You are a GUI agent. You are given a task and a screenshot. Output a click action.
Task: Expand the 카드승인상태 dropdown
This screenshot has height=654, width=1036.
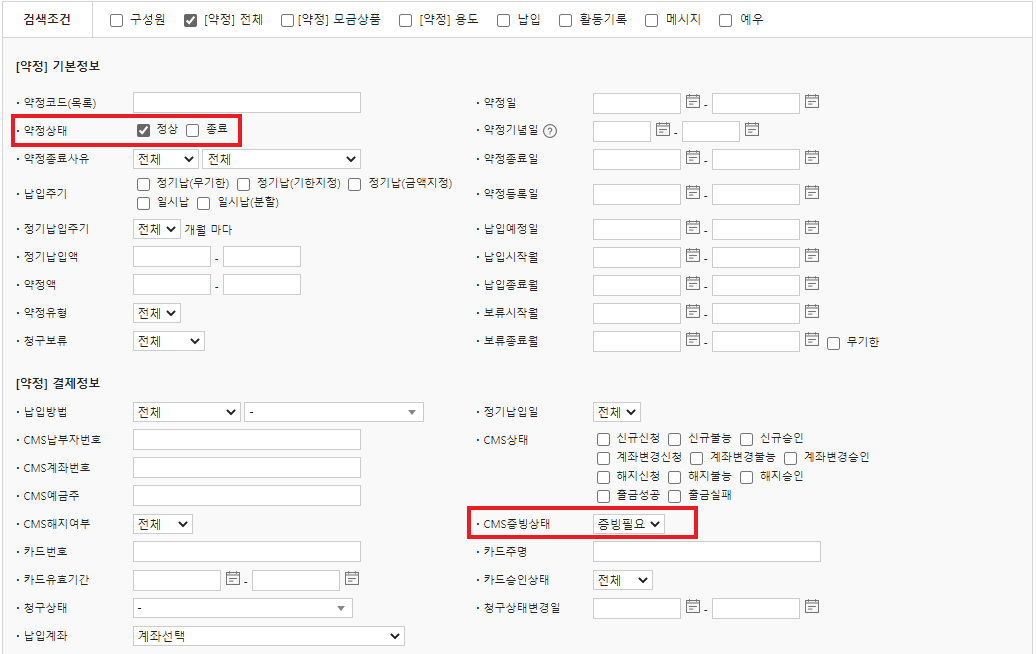(x=622, y=580)
